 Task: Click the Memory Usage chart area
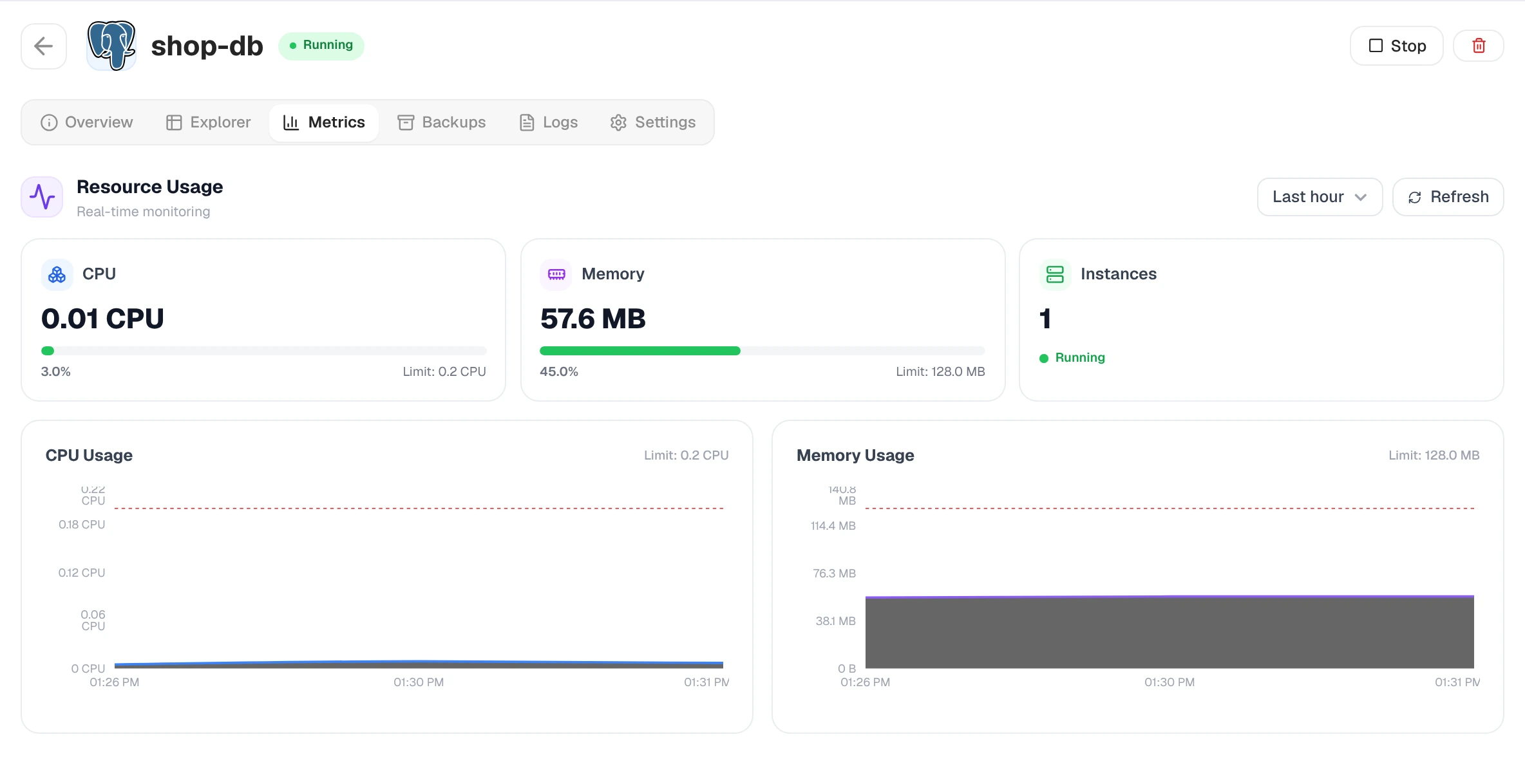click(1170, 632)
